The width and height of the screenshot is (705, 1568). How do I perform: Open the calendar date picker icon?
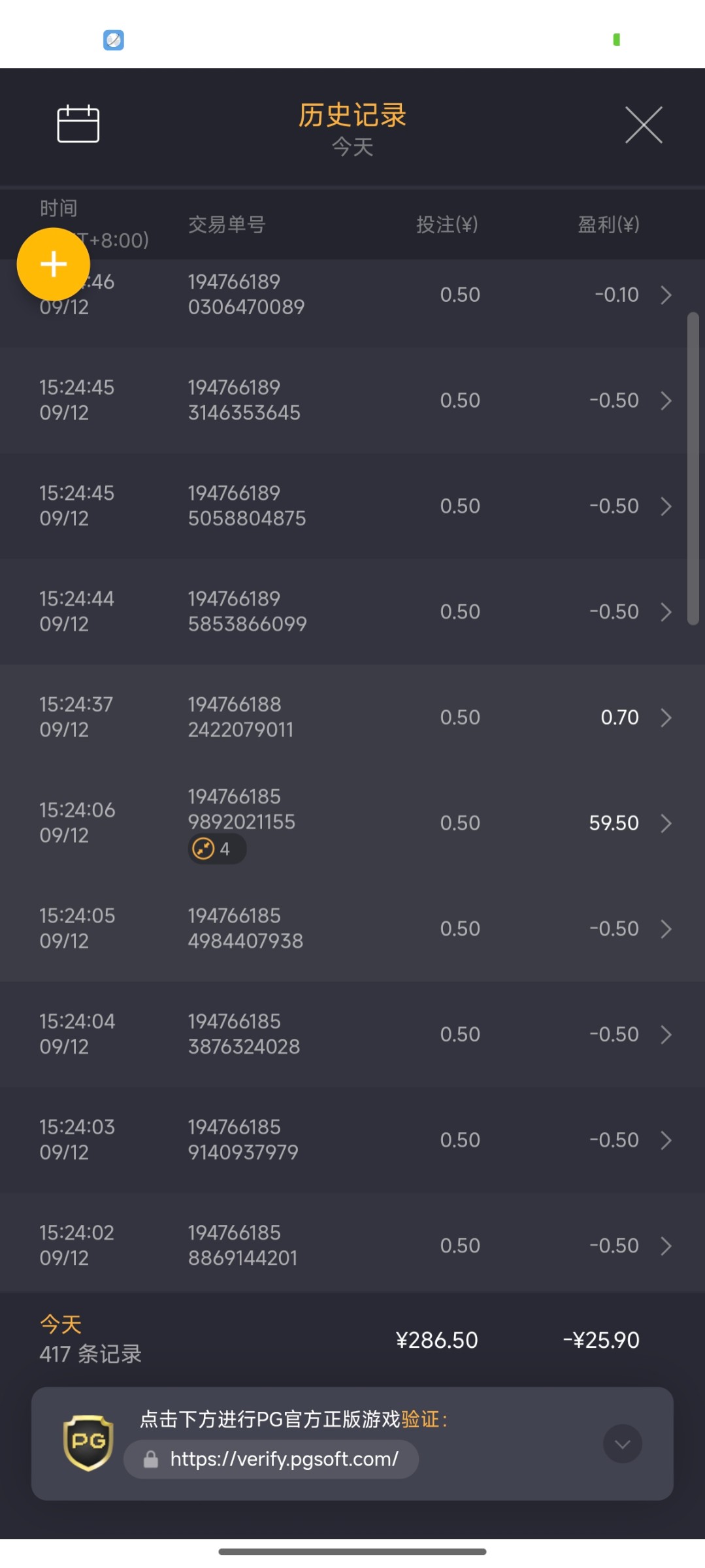click(x=78, y=123)
